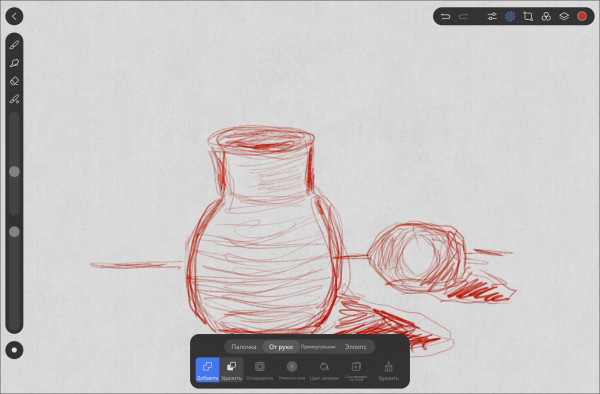
Task: Select the lasso selection tool
Action: (14, 63)
